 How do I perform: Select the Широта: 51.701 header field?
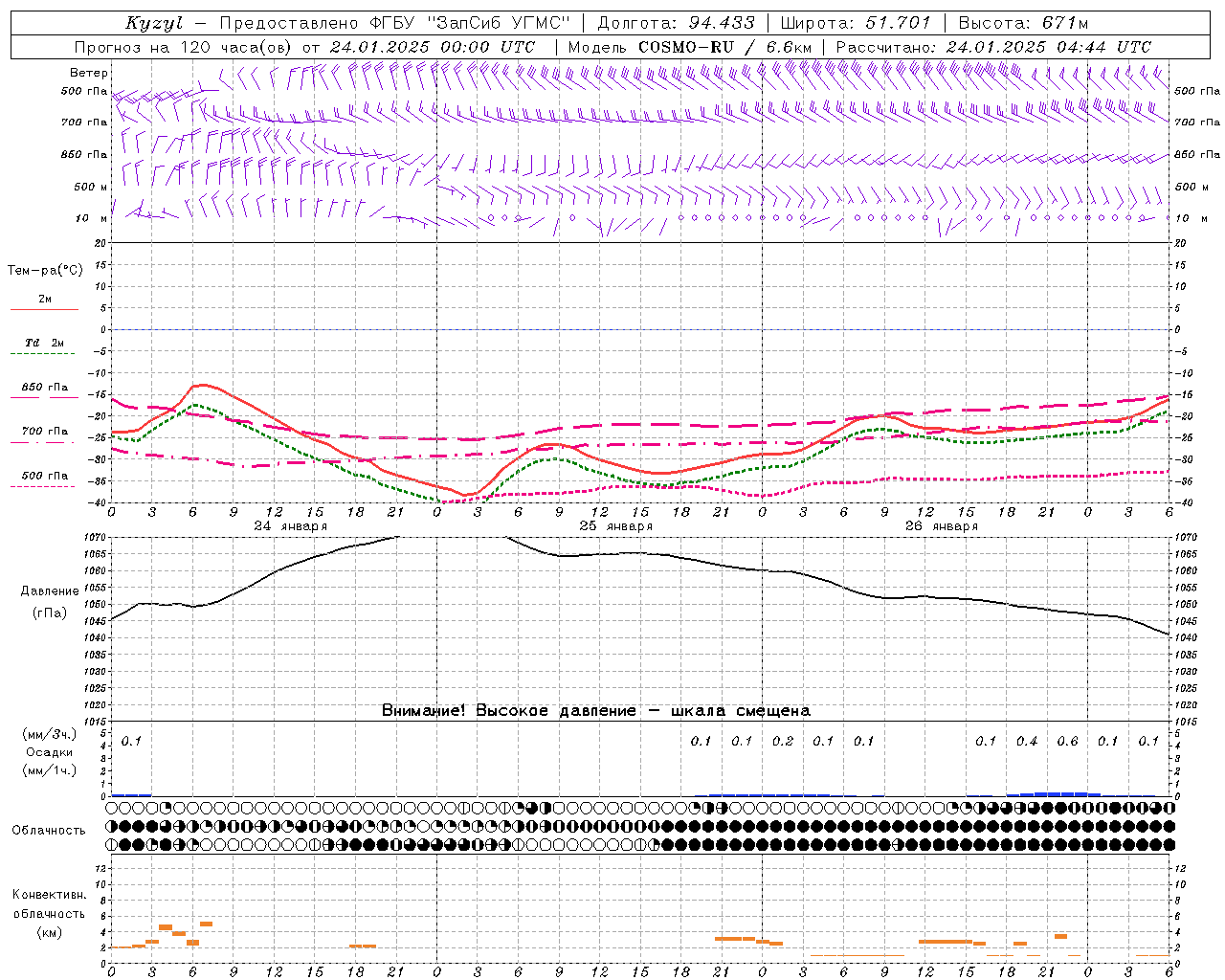[855, 23]
